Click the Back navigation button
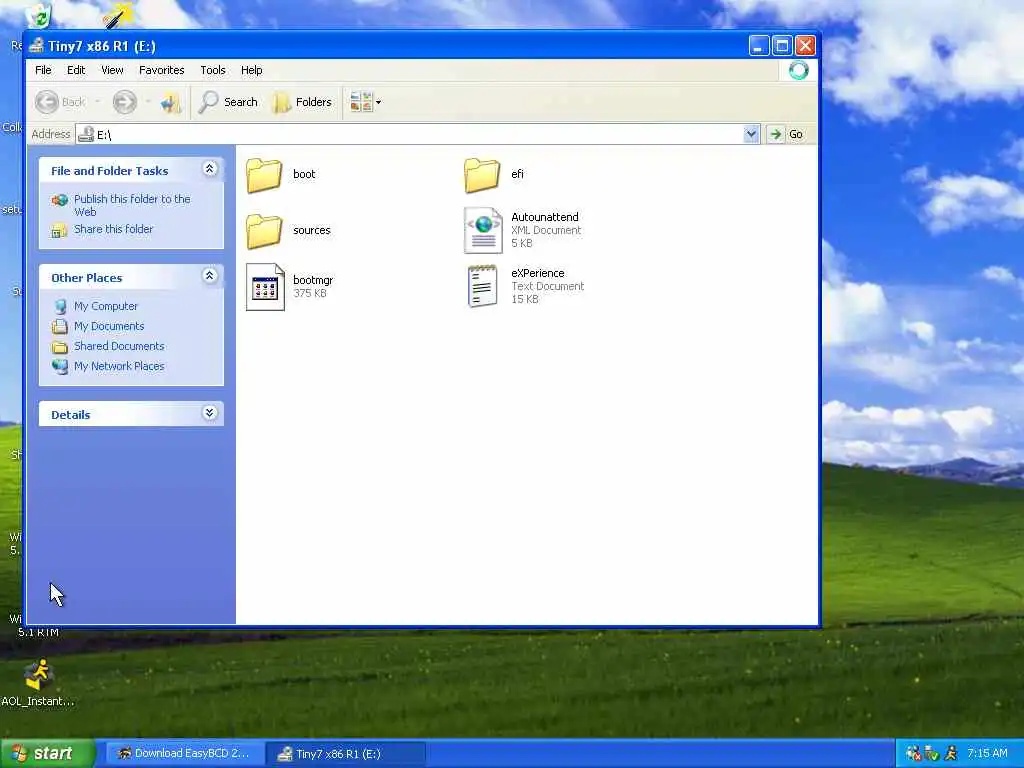1024x768 pixels. [60, 102]
